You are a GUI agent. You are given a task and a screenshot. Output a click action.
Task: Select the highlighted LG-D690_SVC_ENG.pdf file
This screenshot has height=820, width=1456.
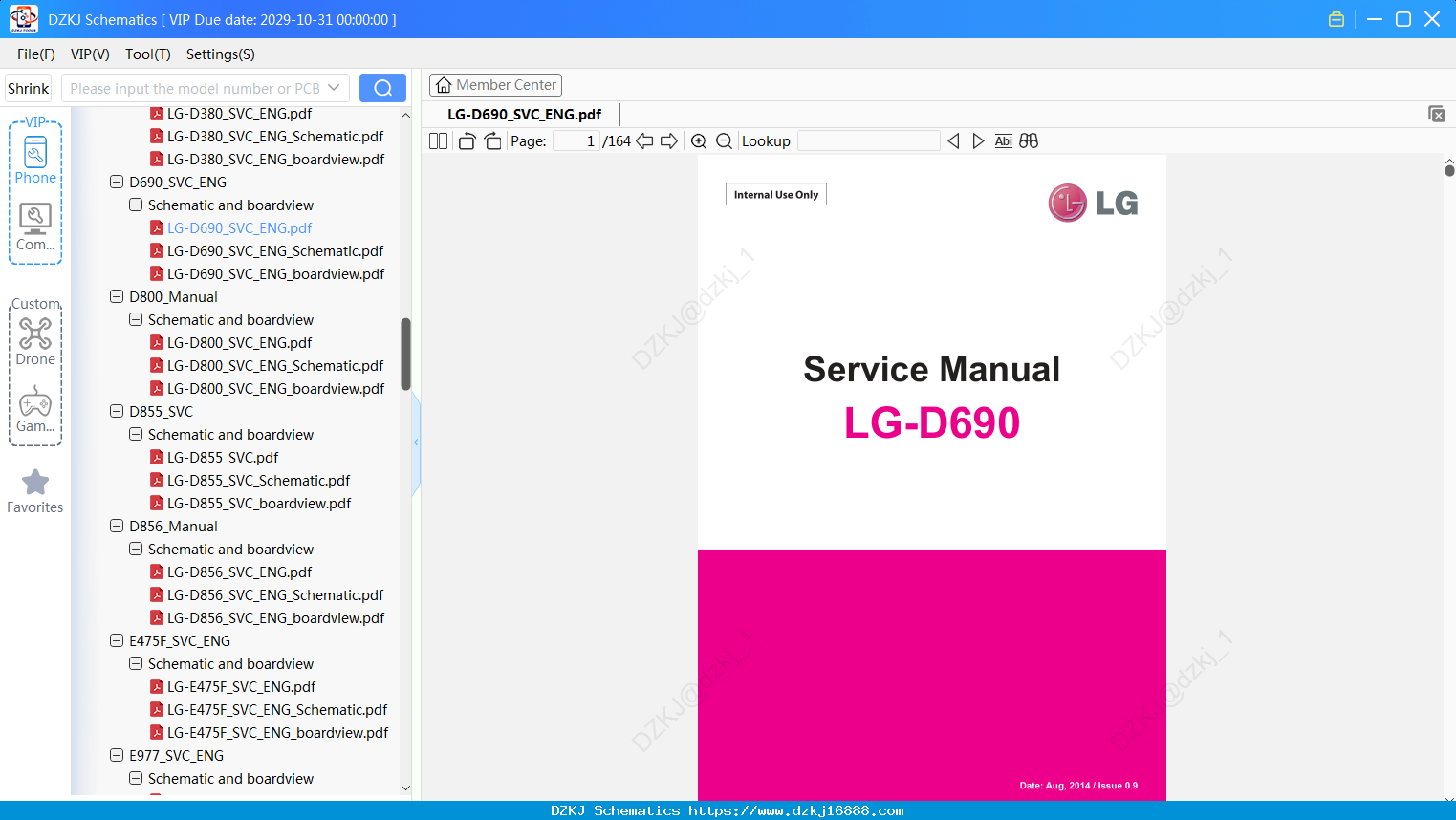tap(239, 228)
